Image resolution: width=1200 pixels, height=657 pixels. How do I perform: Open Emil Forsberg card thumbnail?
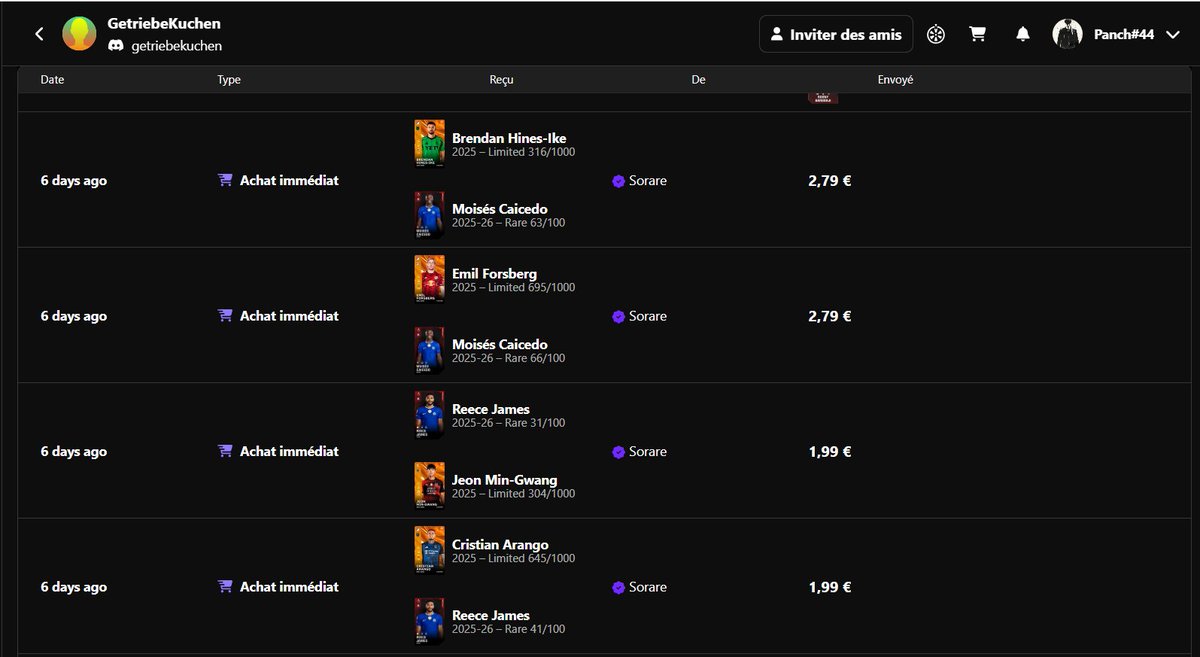pos(429,279)
